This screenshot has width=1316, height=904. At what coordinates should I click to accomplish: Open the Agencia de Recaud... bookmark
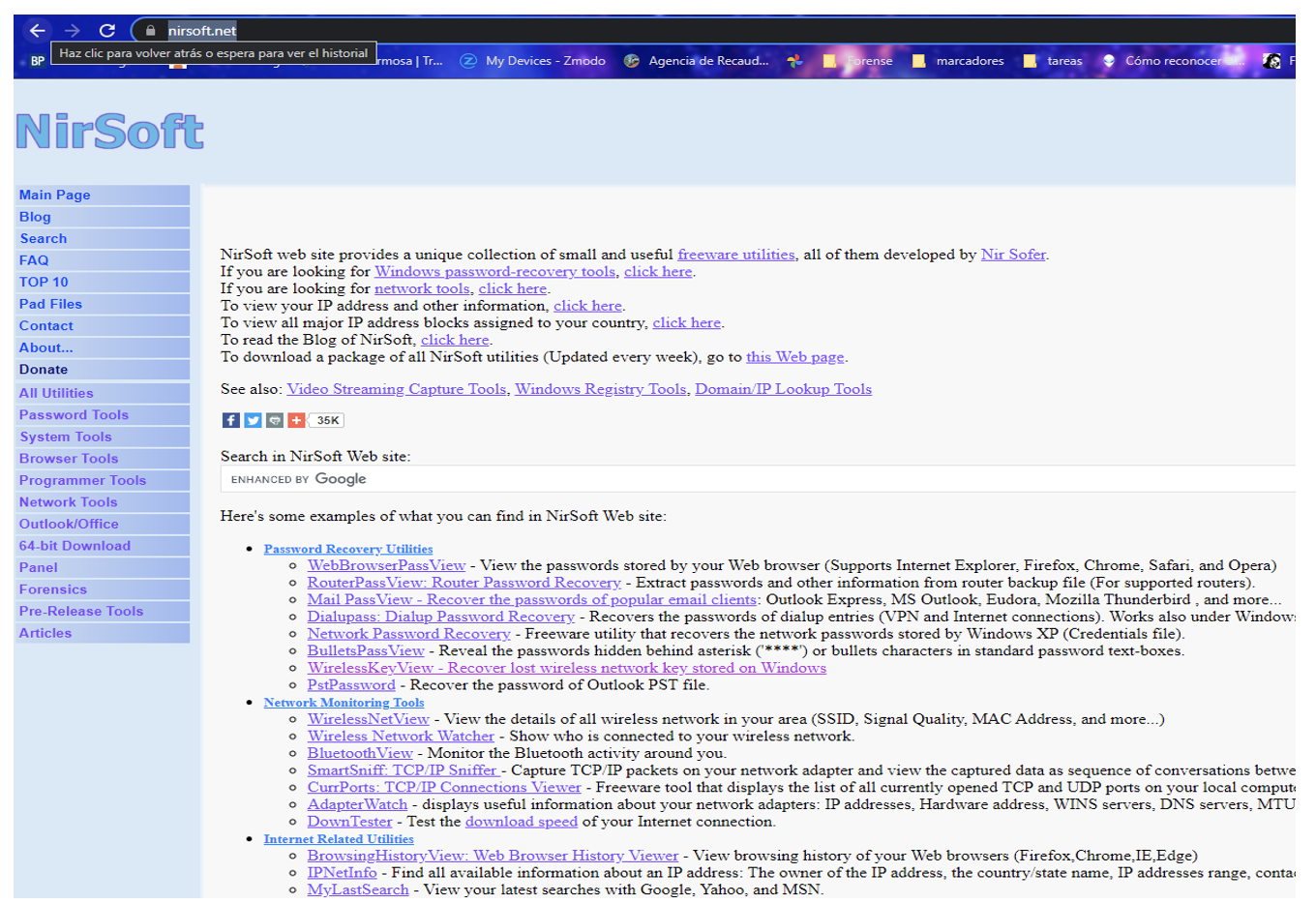697,61
